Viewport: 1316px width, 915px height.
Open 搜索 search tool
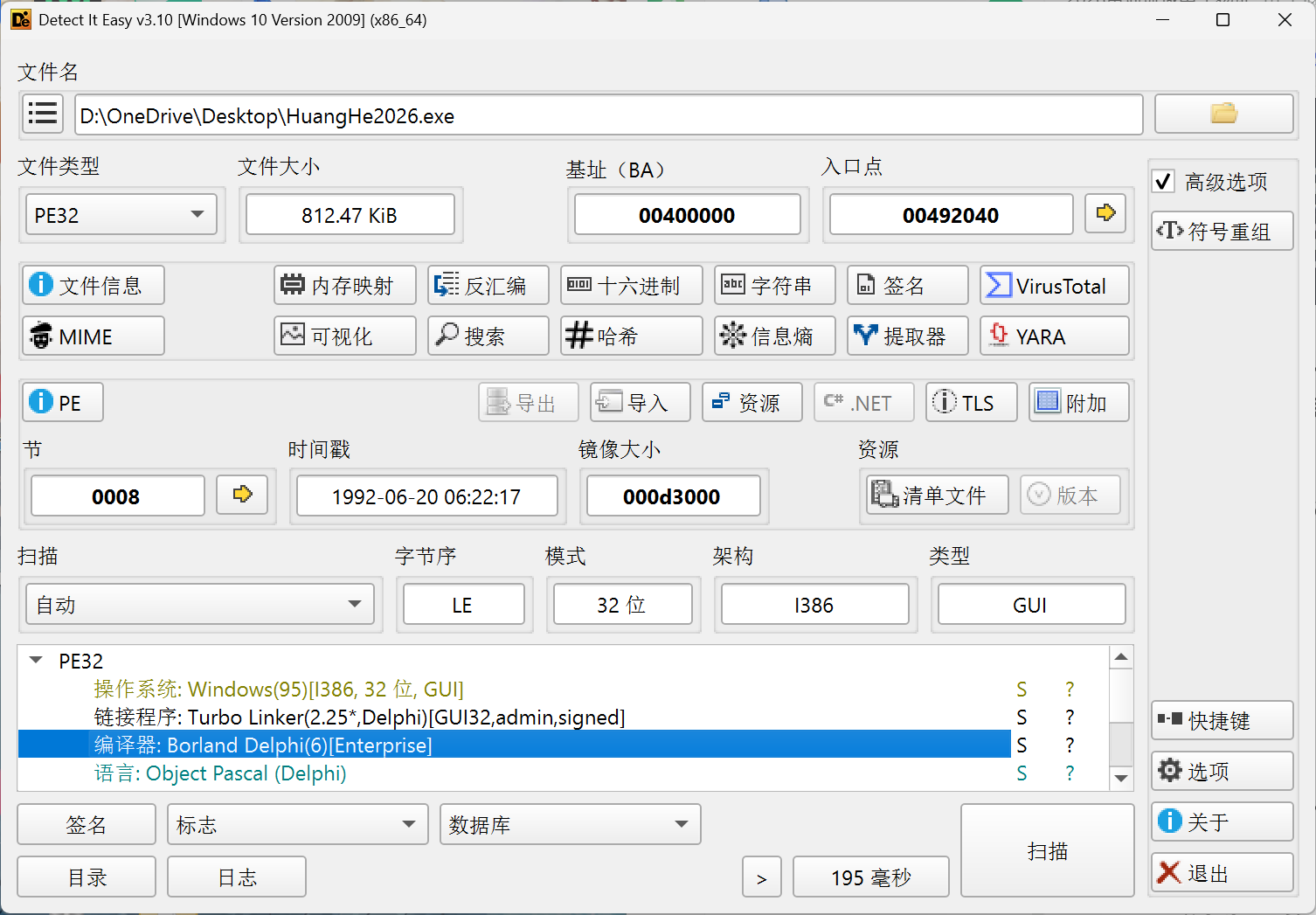(x=488, y=336)
